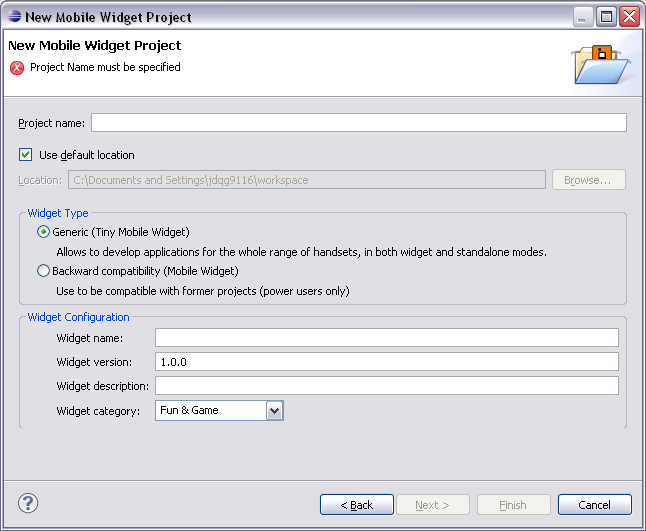The width and height of the screenshot is (646, 531).
Task: Click the 'Widget category:' label
Action: [x=98, y=411]
